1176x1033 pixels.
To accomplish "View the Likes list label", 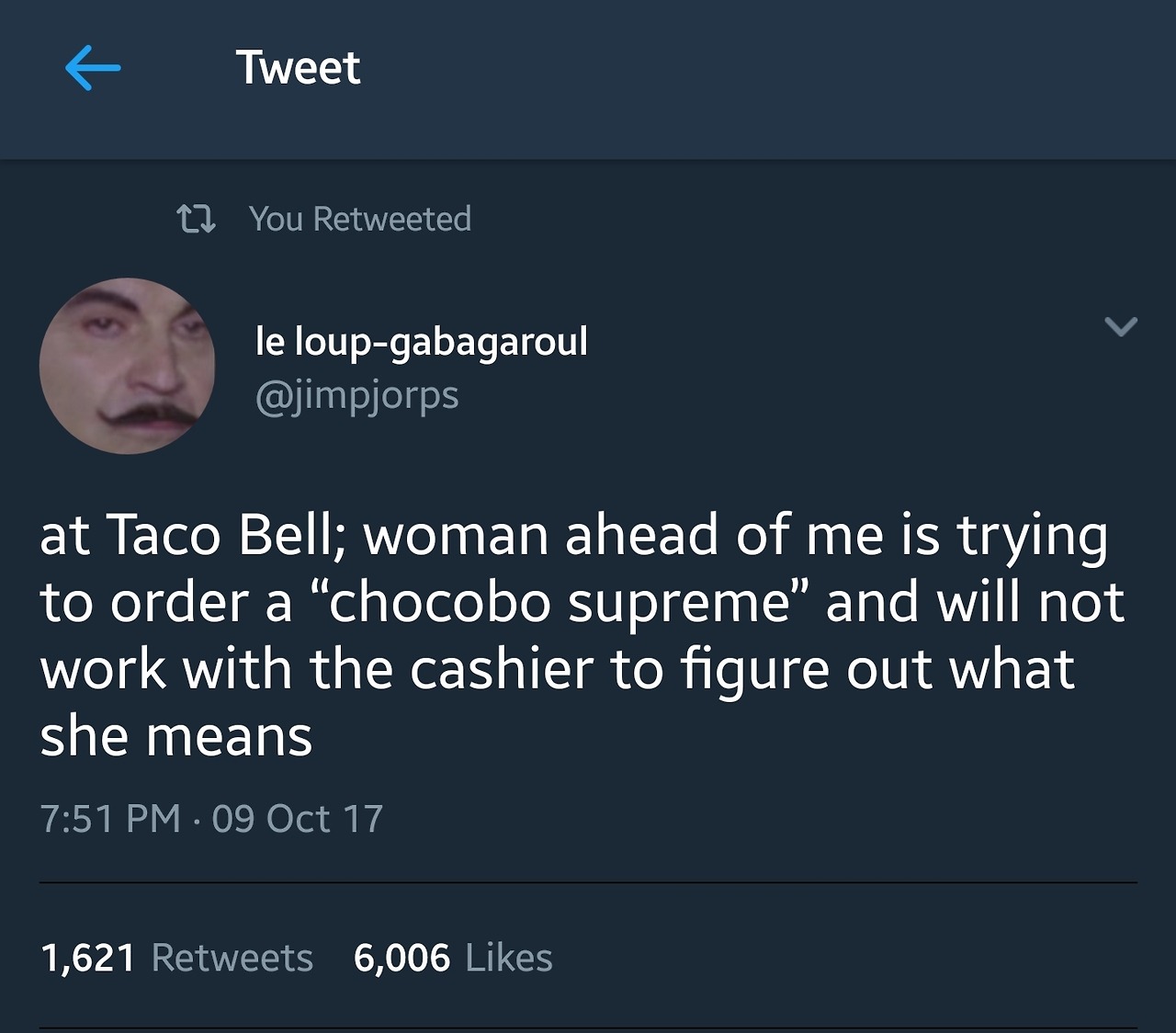I will tap(509, 958).
